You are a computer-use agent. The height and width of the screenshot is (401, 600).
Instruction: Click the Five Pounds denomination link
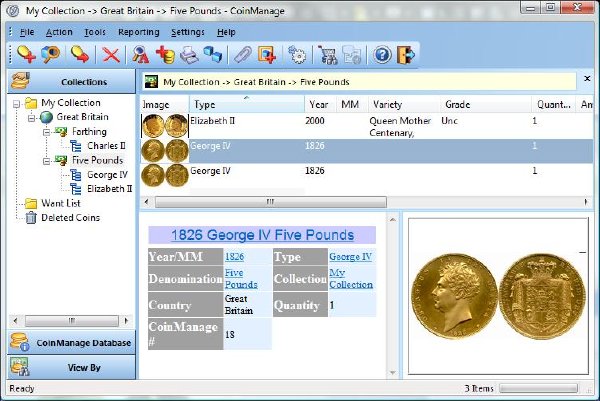click(241, 279)
